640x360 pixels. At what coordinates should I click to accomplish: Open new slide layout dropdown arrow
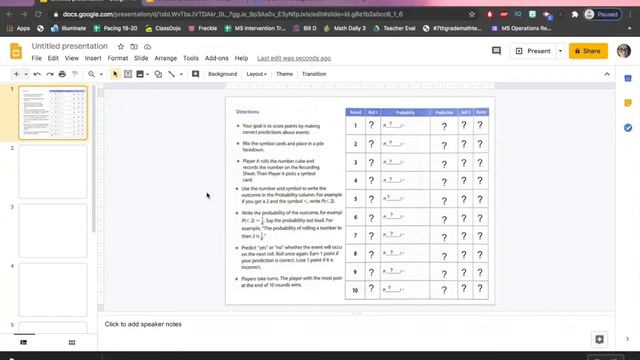pyautogui.click(x=26, y=74)
